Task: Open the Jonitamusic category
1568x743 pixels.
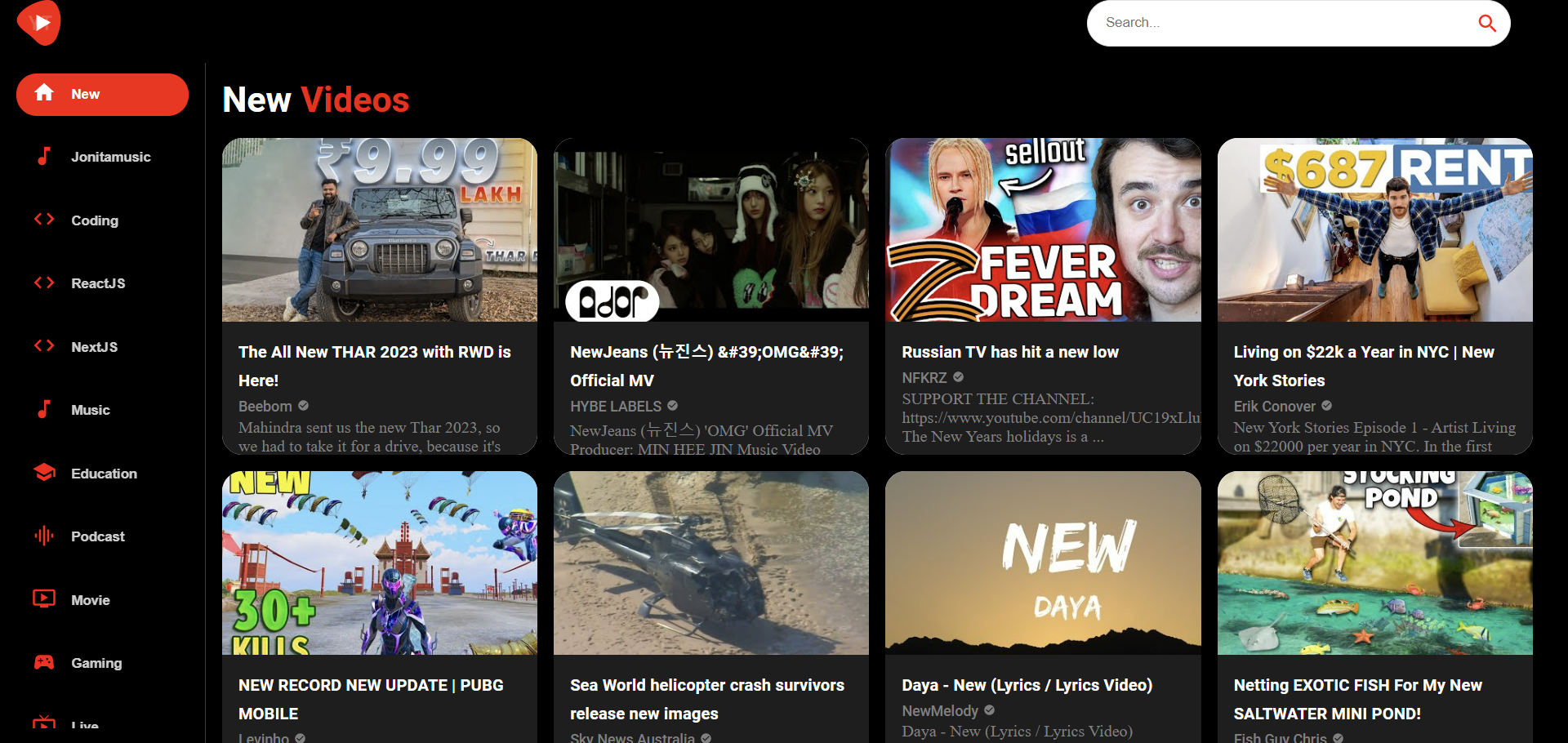Action: 102,157
